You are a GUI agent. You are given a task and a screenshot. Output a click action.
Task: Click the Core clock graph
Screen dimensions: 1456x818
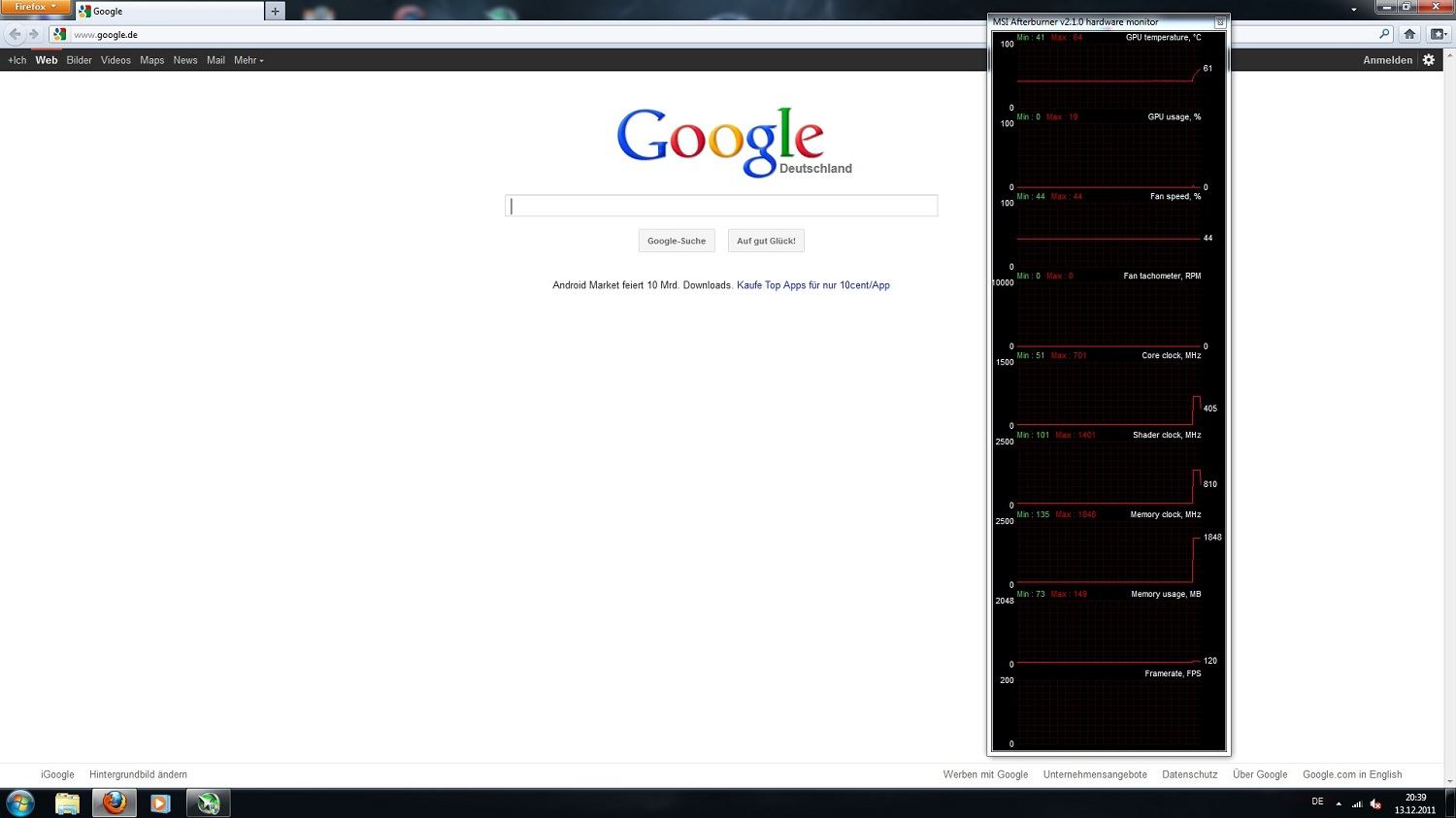pos(1109,394)
